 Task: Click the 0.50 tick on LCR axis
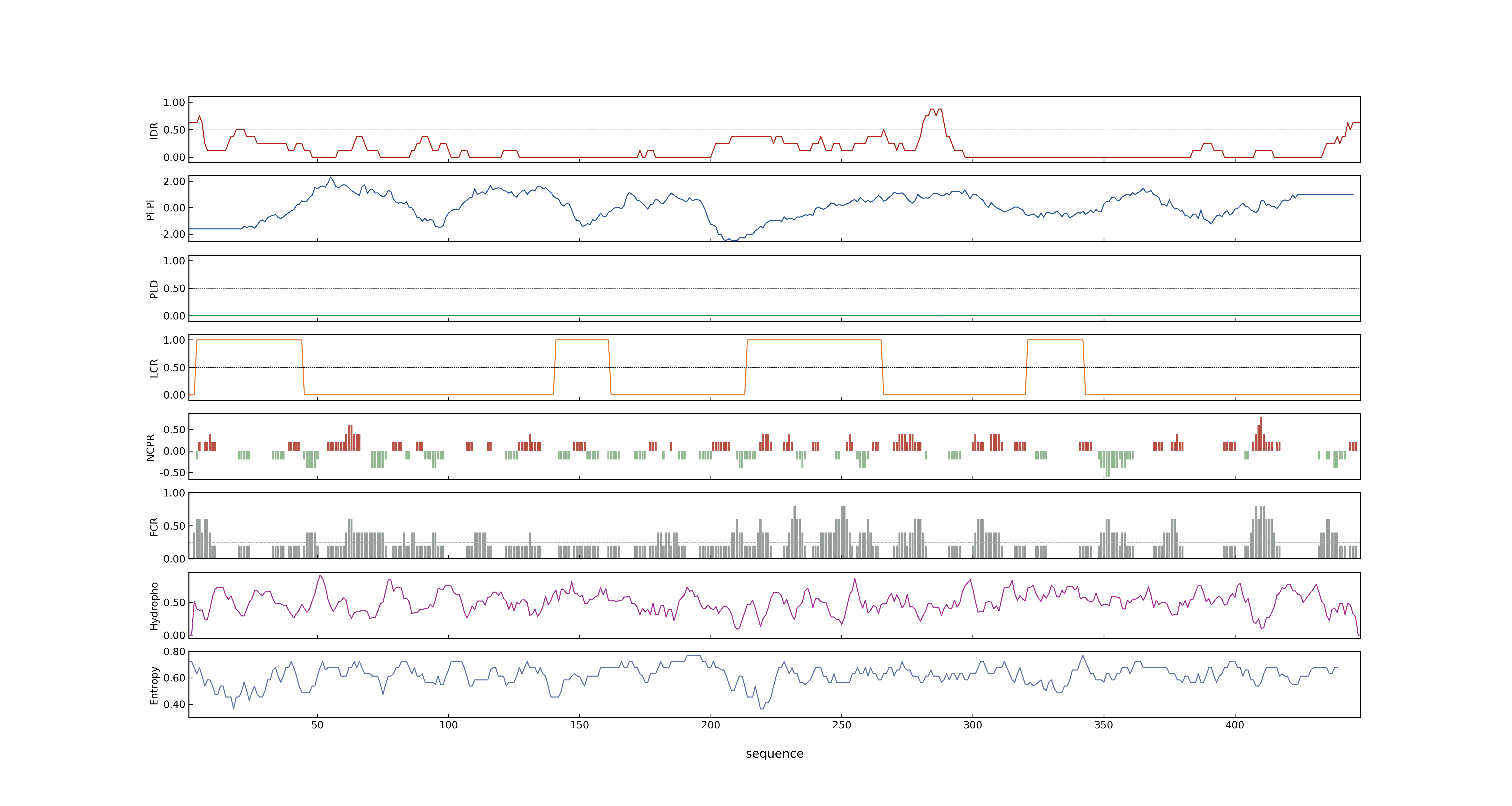[x=174, y=368]
